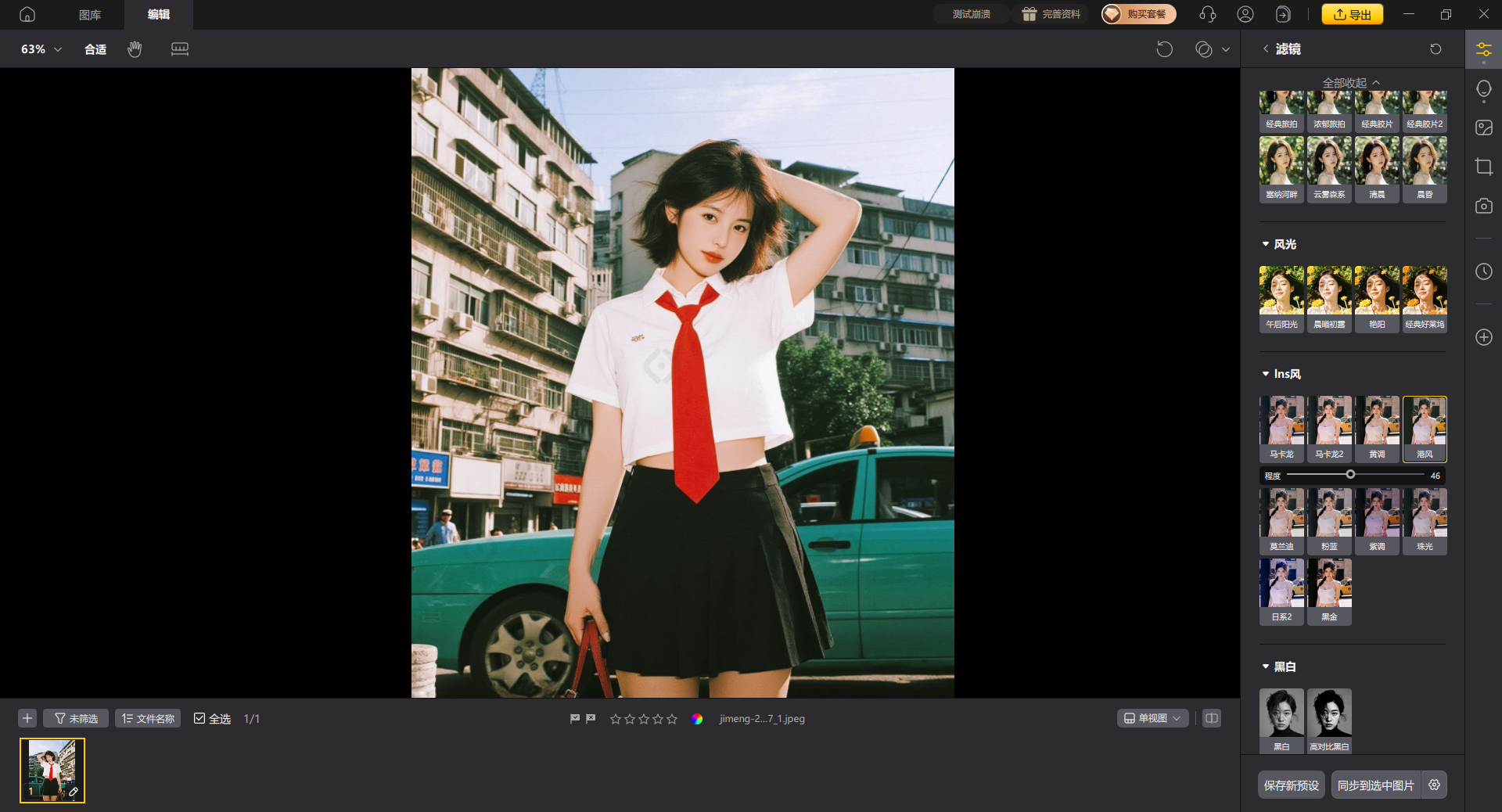
Task: Click the 保存新预设 button
Action: point(1291,785)
